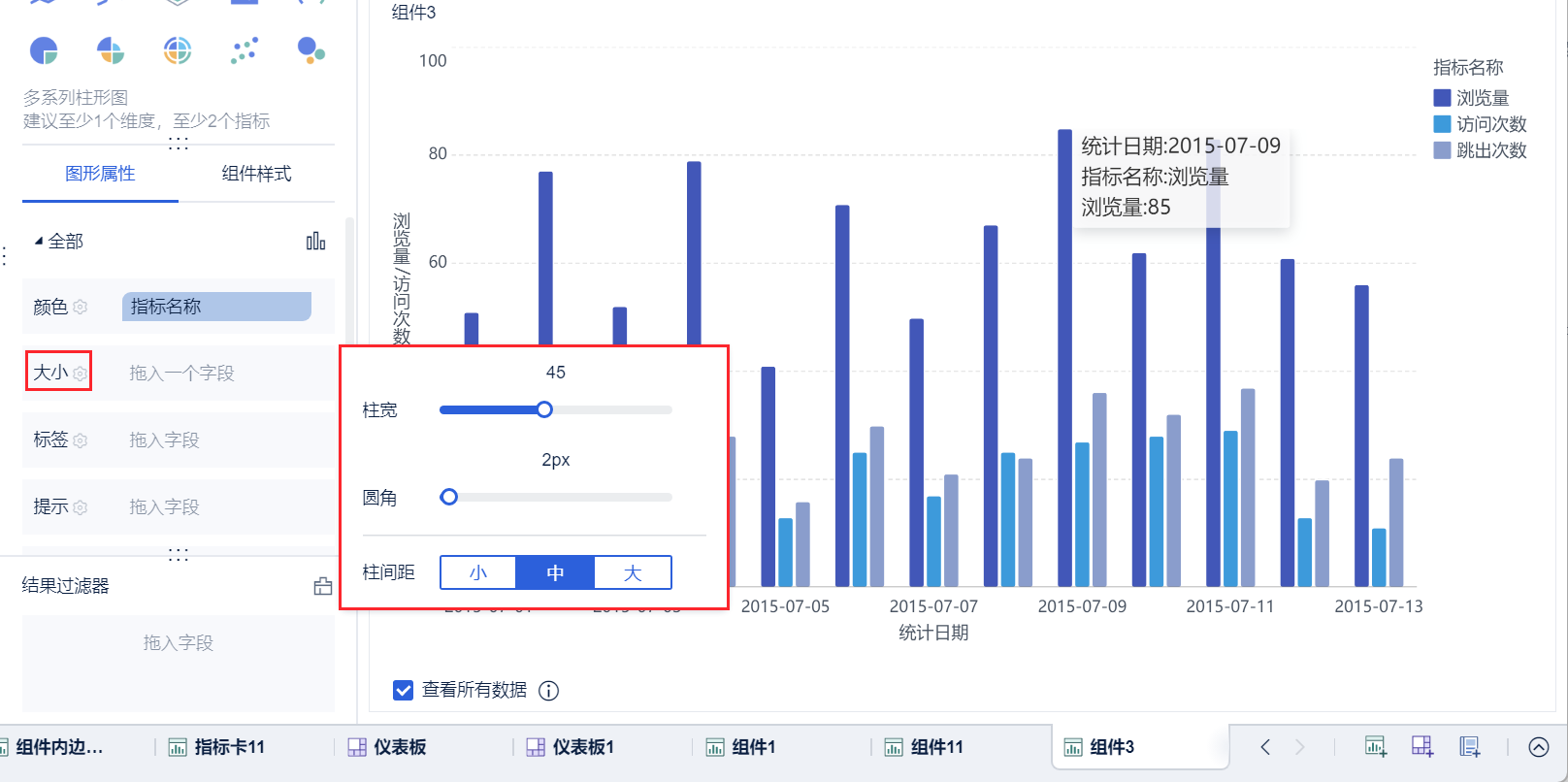Viewport: 1568px width, 782px height.
Task: Set 柱间距 to 大
Action: click(x=633, y=572)
